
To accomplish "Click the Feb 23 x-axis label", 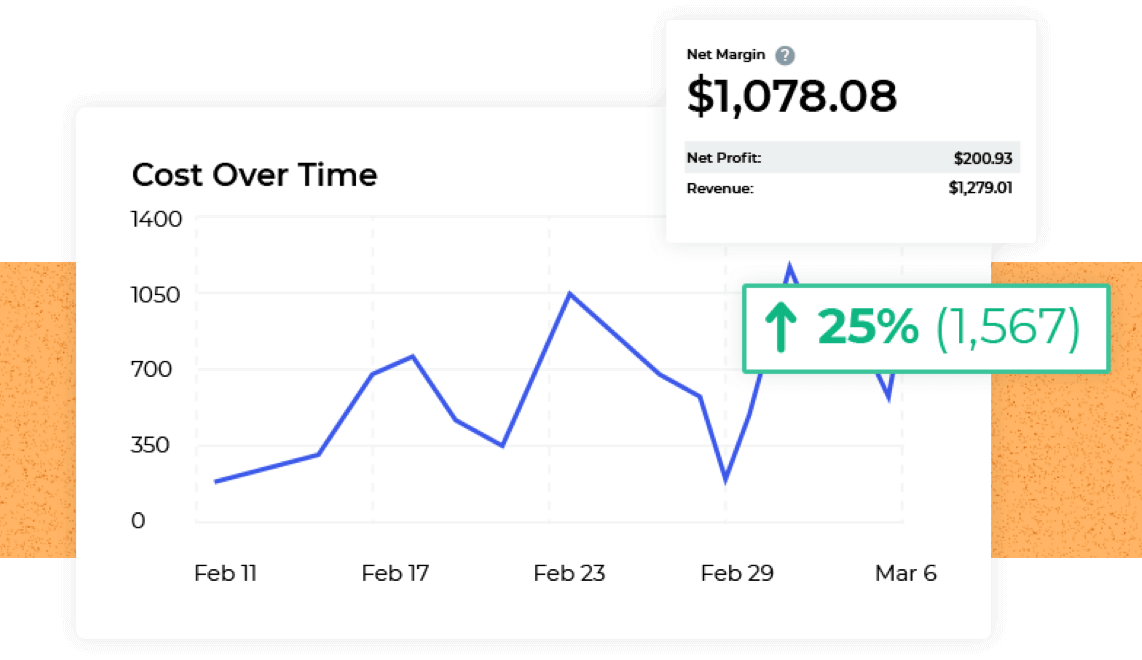I will click(x=569, y=573).
